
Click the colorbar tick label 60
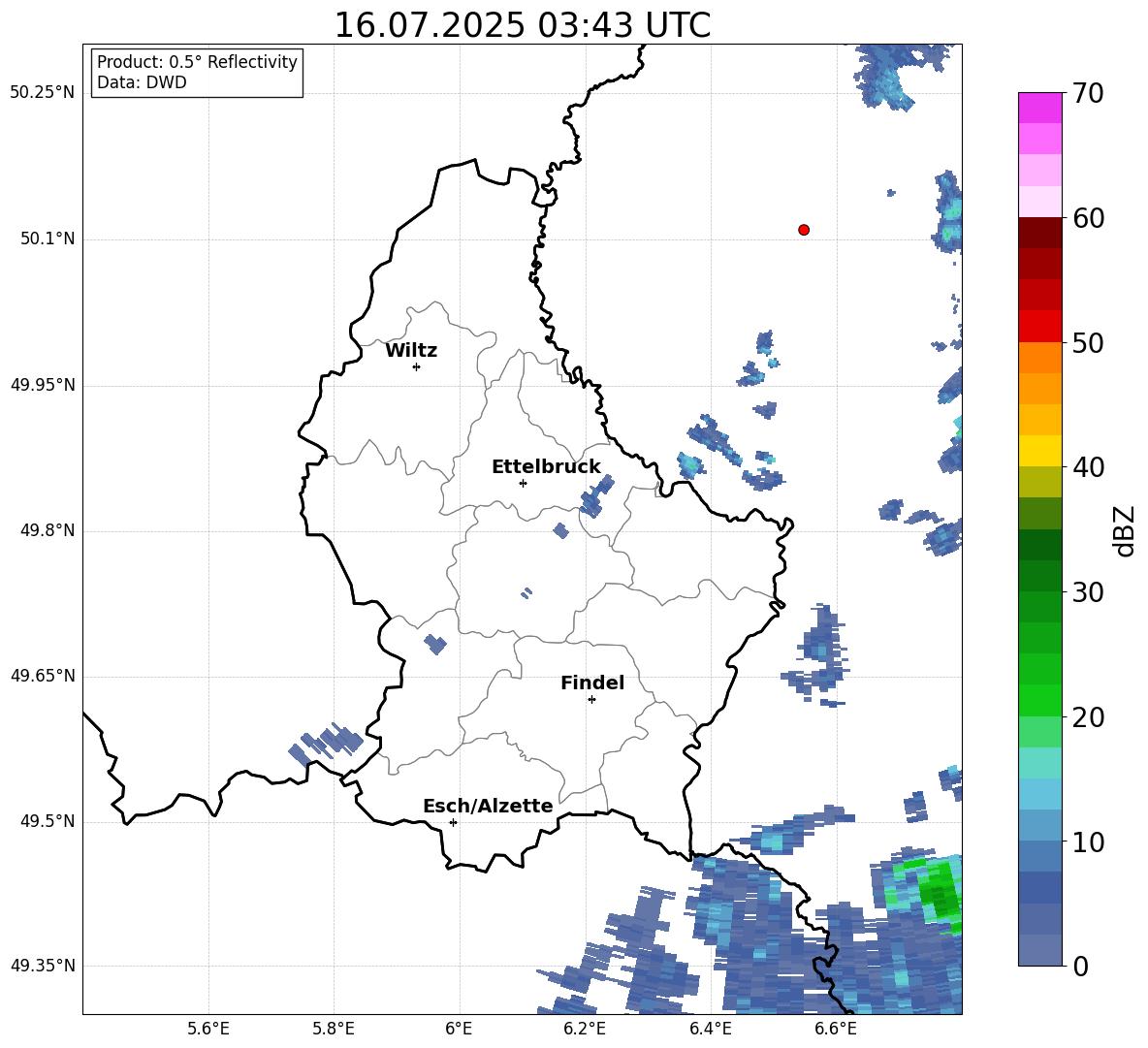[1088, 218]
